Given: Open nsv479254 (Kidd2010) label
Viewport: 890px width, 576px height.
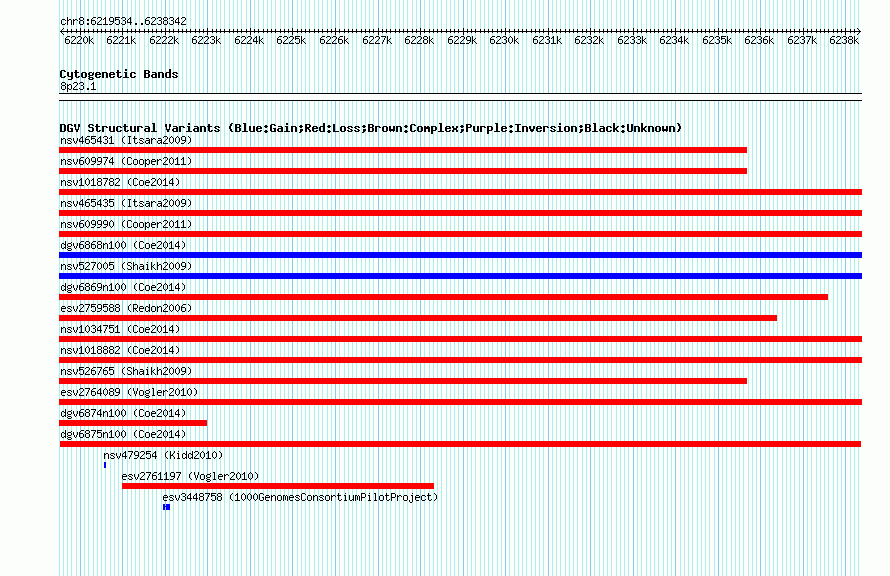Looking at the screenshot, I should [163, 455].
